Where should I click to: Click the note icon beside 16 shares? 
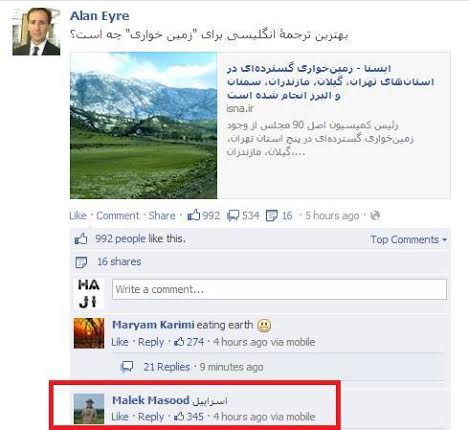81,262
